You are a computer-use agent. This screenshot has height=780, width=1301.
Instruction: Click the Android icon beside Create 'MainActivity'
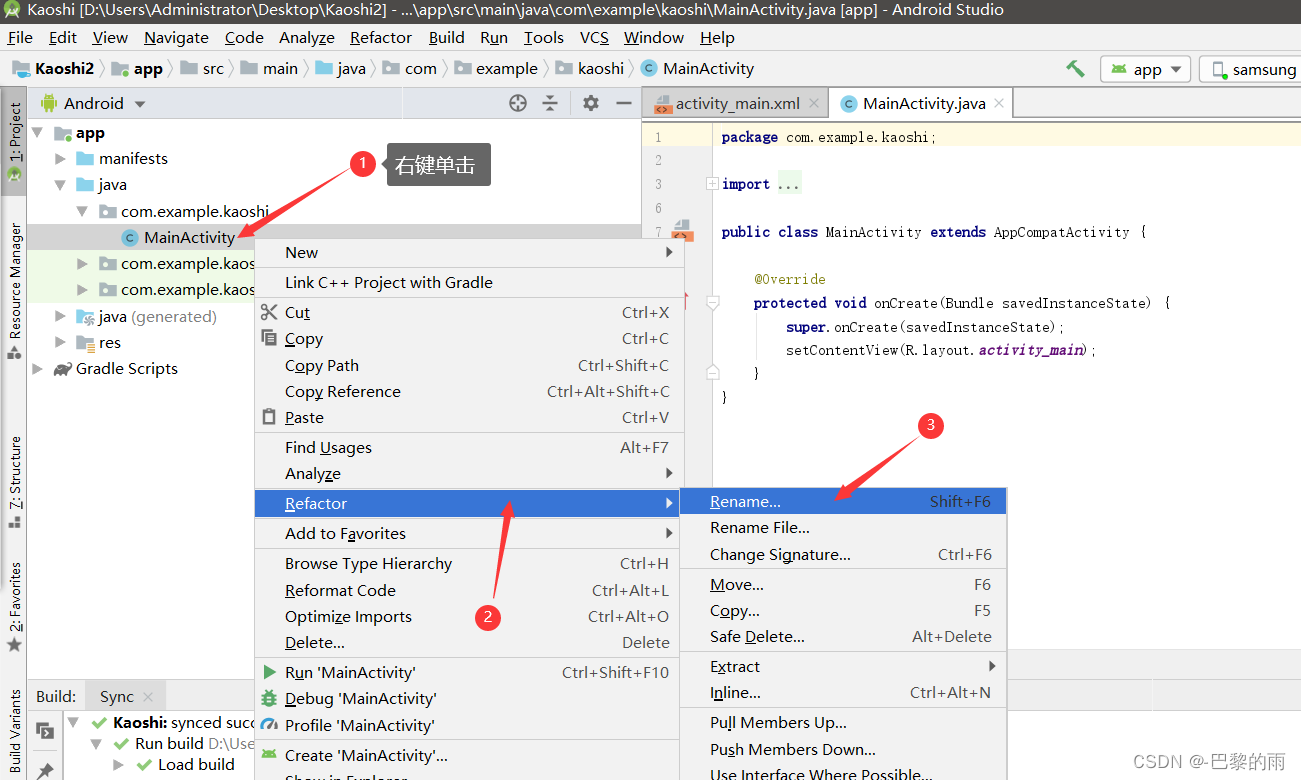coord(269,755)
